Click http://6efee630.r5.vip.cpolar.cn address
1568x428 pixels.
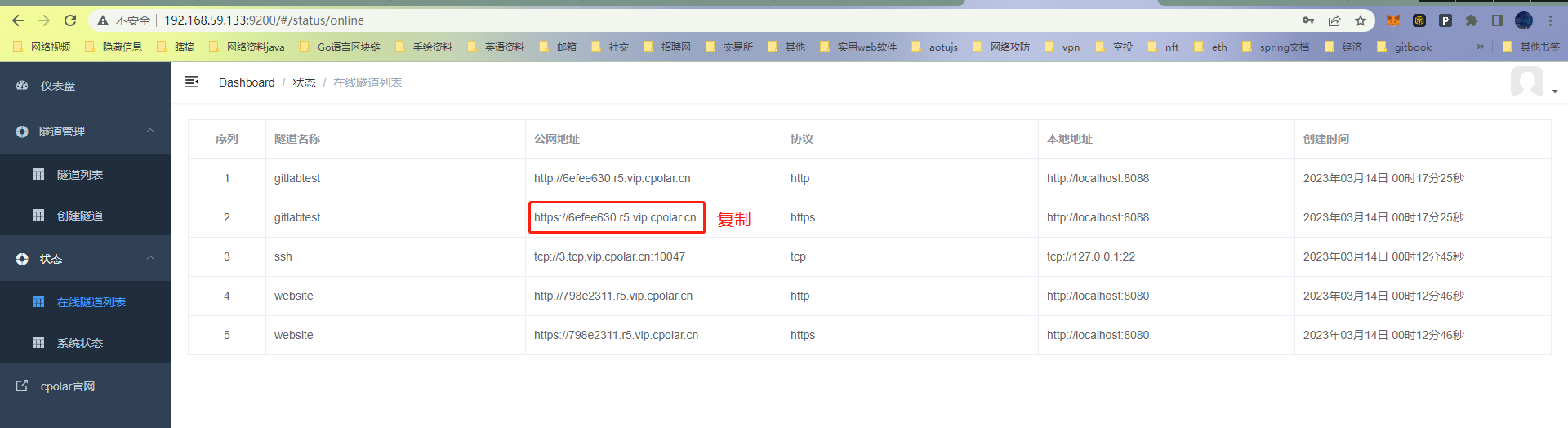(612, 178)
